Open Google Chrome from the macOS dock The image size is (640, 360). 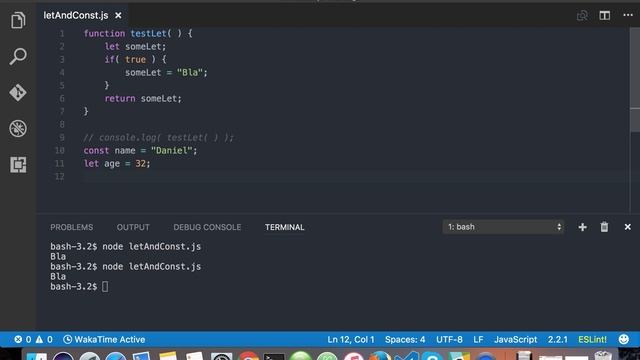(x=248, y=356)
